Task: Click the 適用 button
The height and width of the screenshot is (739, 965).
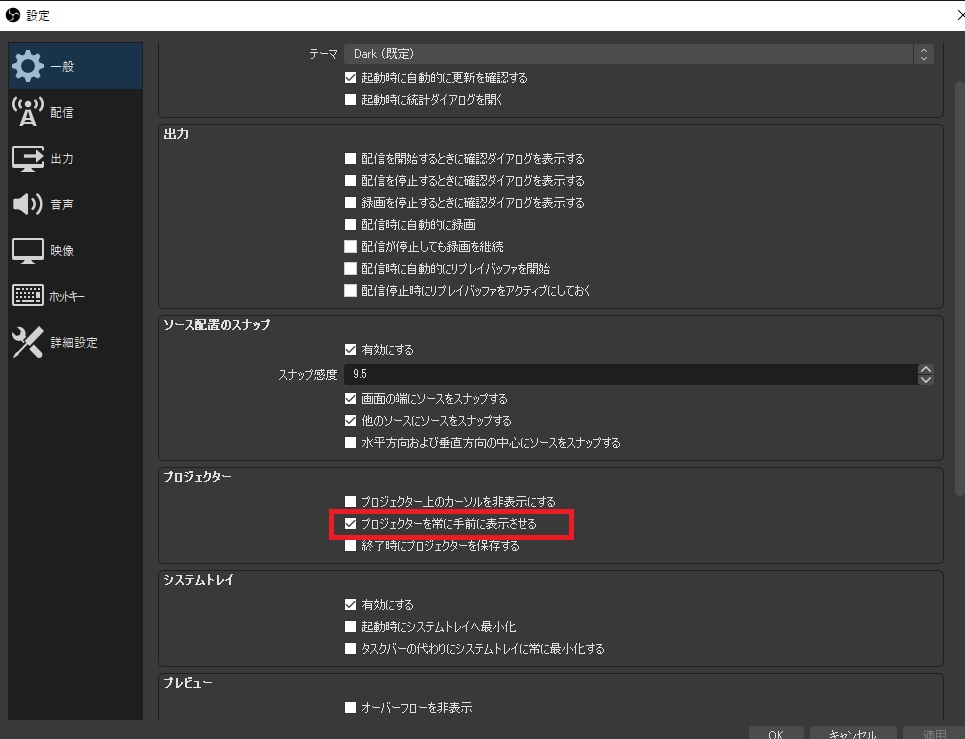Action: pos(934,733)
